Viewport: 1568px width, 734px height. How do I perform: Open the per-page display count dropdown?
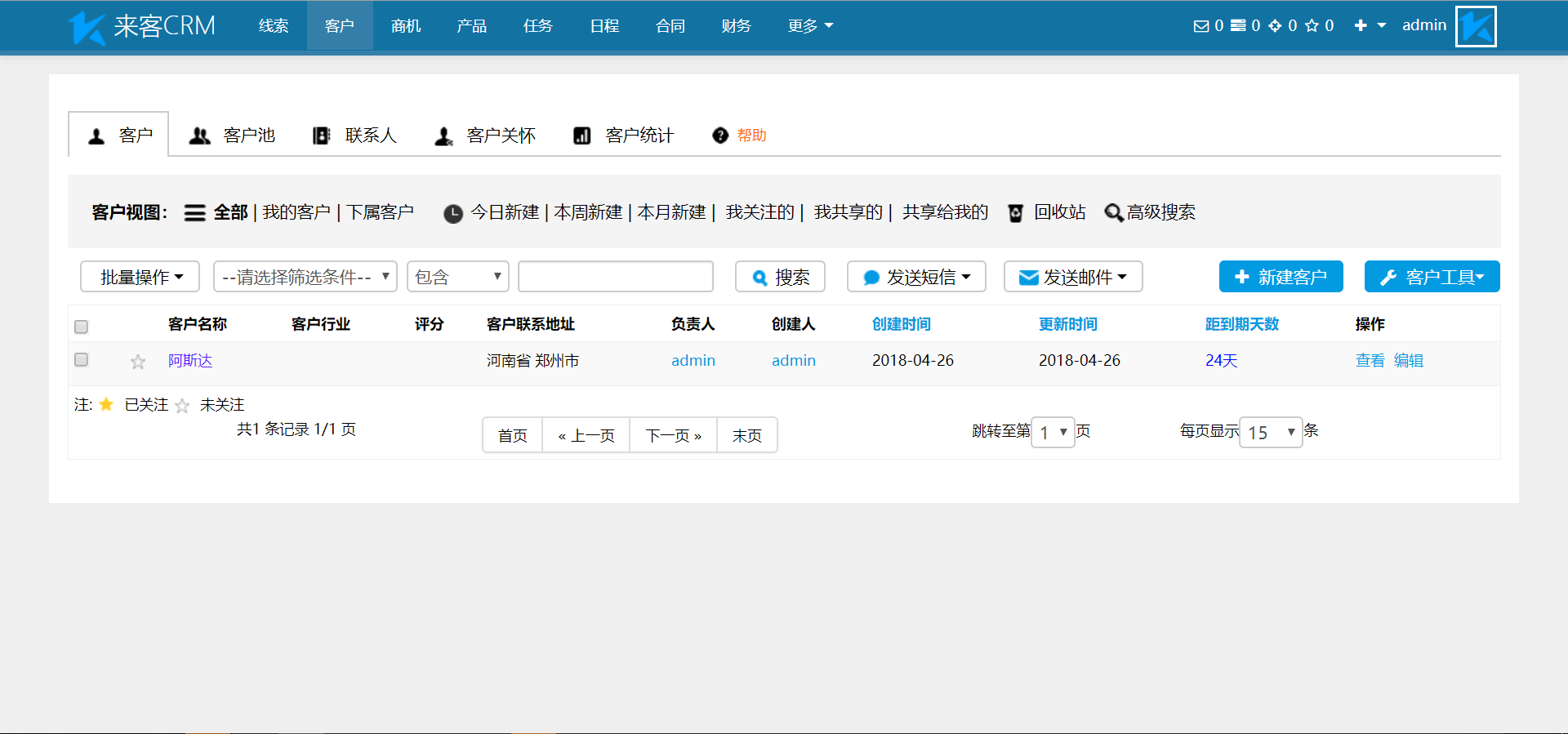point(1271,432)
